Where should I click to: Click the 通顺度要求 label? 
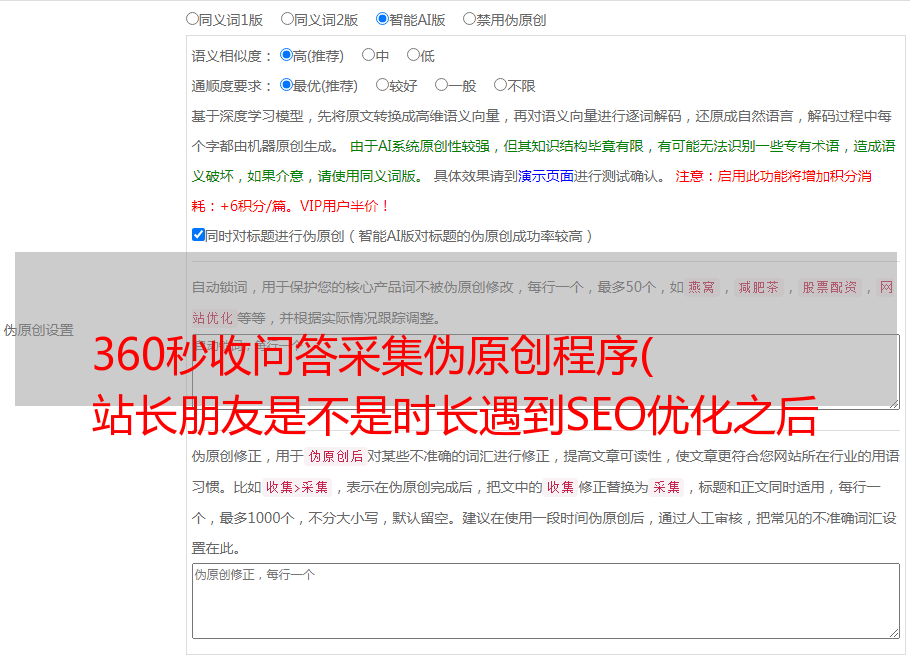(x=232, y=87)
